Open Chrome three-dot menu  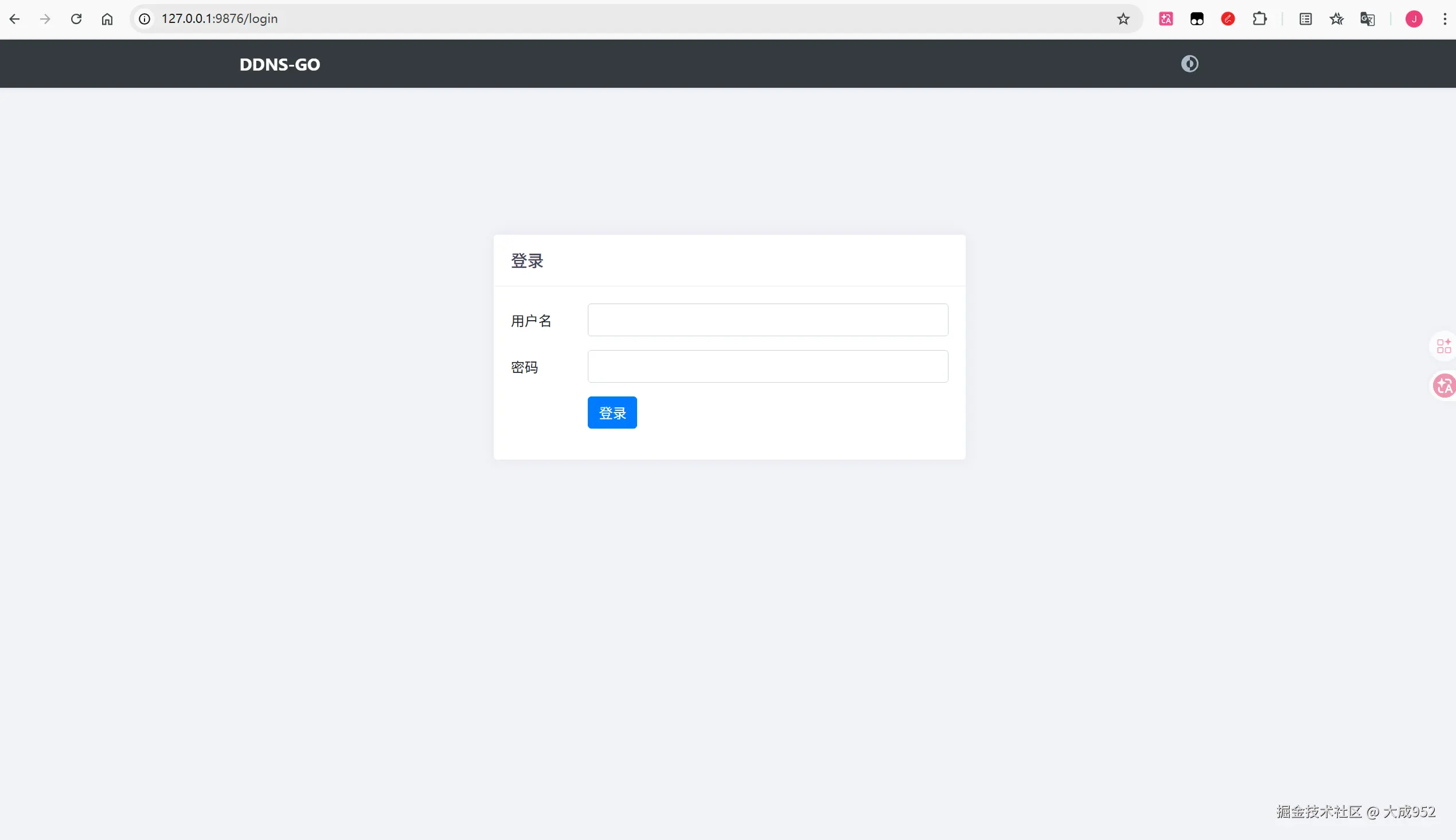(x=1445, y=19)
